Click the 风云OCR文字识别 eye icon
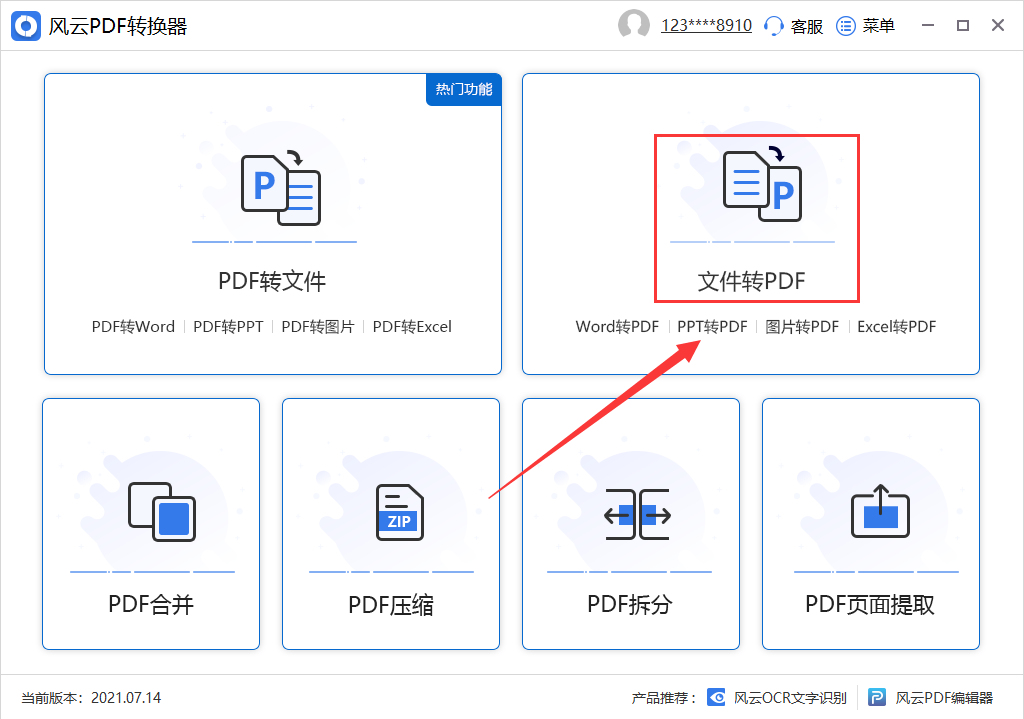The image size is (1024, 719). point(716,697)
